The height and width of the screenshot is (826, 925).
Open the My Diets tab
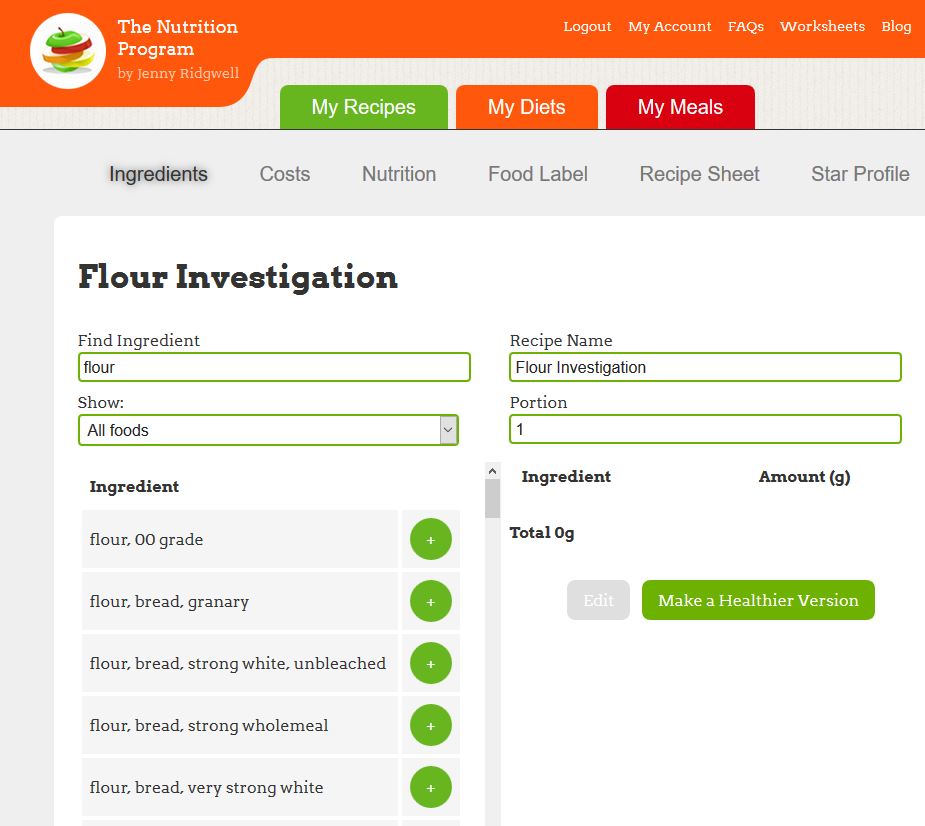point(526,107)
